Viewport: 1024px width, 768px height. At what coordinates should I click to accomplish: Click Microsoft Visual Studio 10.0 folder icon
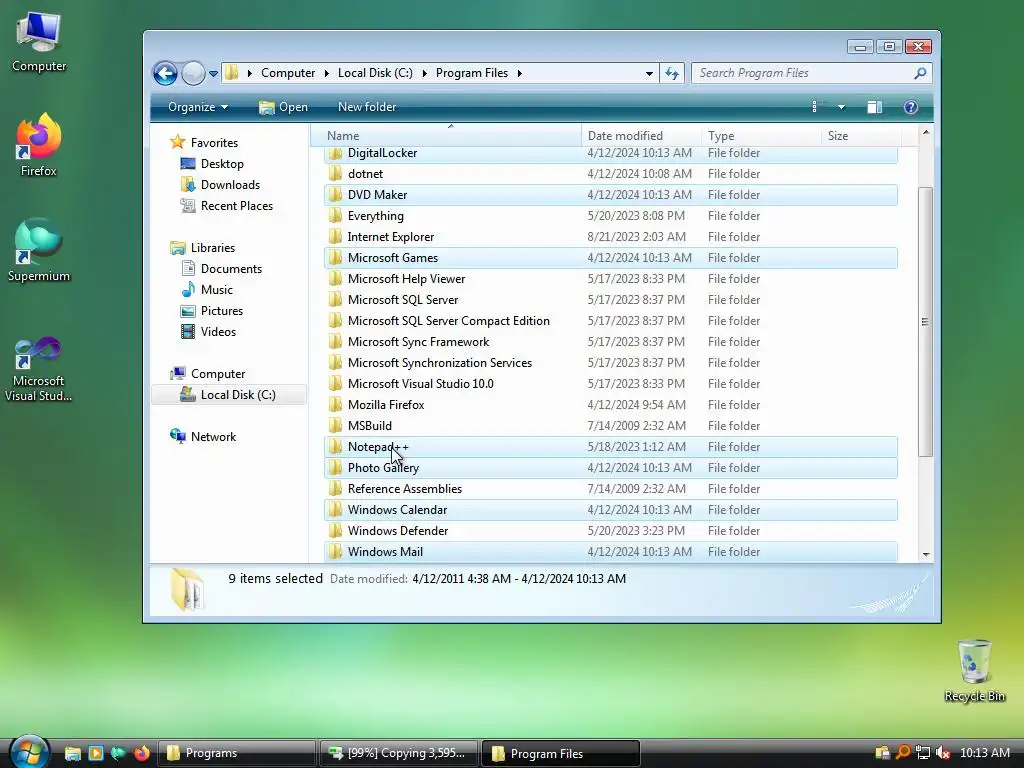click(336, 384)
